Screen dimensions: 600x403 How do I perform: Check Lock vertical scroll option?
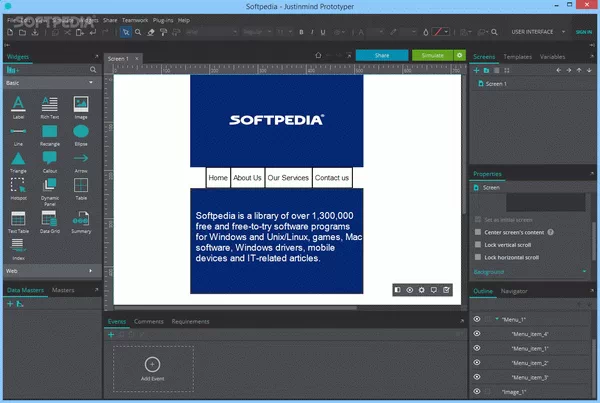(x=476, y=245)
